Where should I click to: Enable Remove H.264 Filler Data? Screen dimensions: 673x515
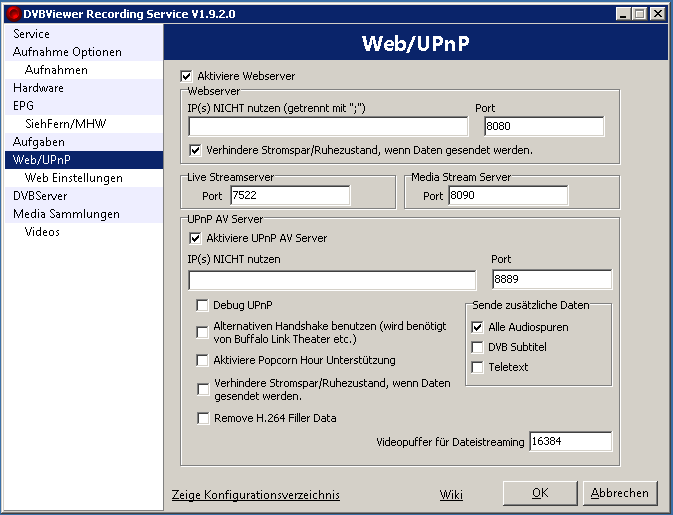tap(203, 418)
